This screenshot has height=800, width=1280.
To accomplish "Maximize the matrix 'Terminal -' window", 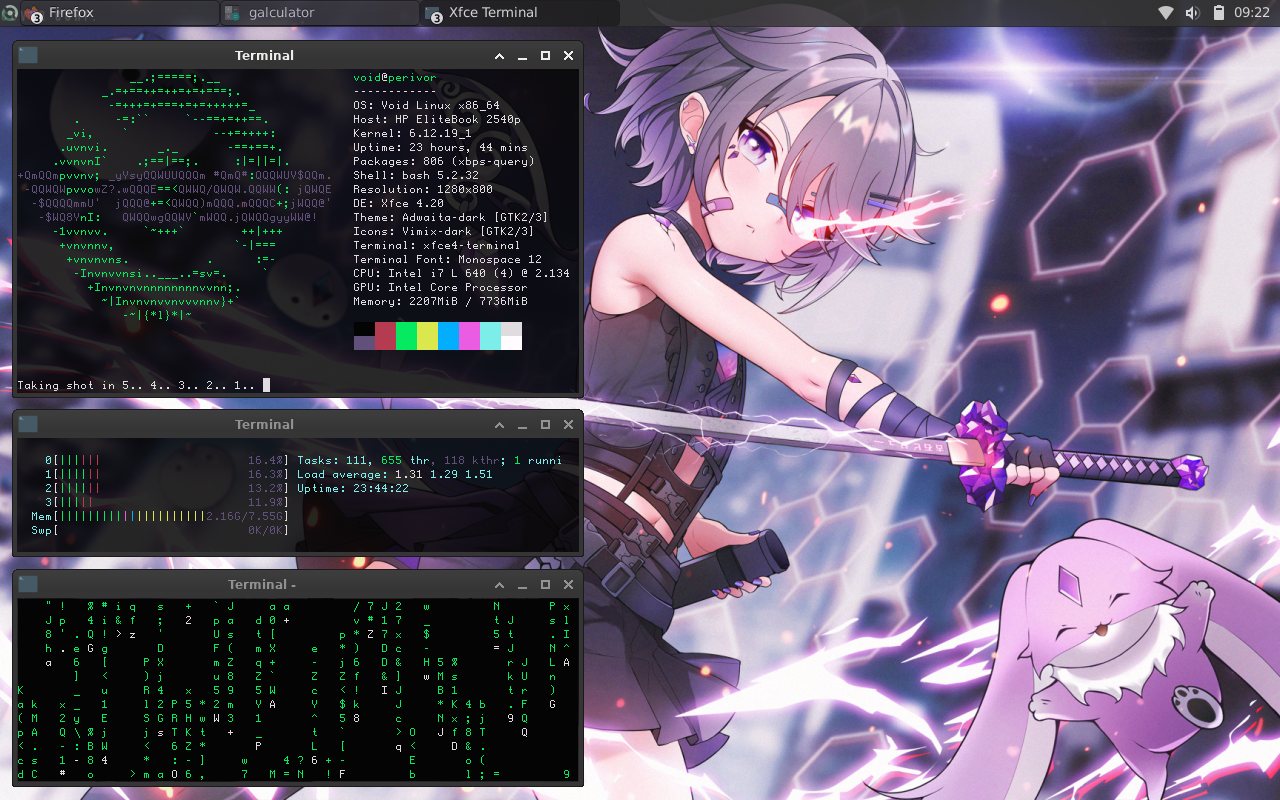I will click(545, 585).
